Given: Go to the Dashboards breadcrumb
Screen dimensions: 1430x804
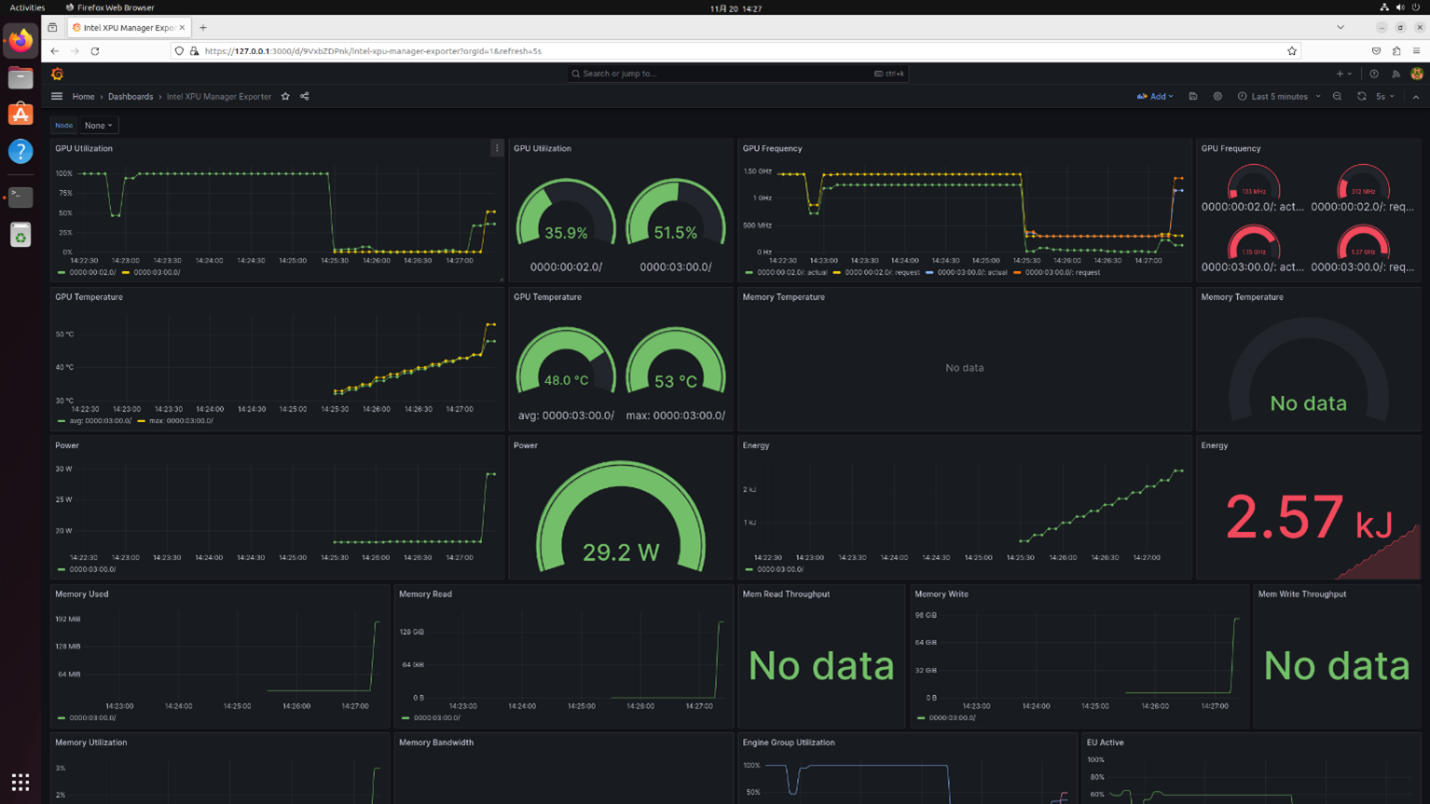Looking at the screenshot, I should (x=131, y=97).
